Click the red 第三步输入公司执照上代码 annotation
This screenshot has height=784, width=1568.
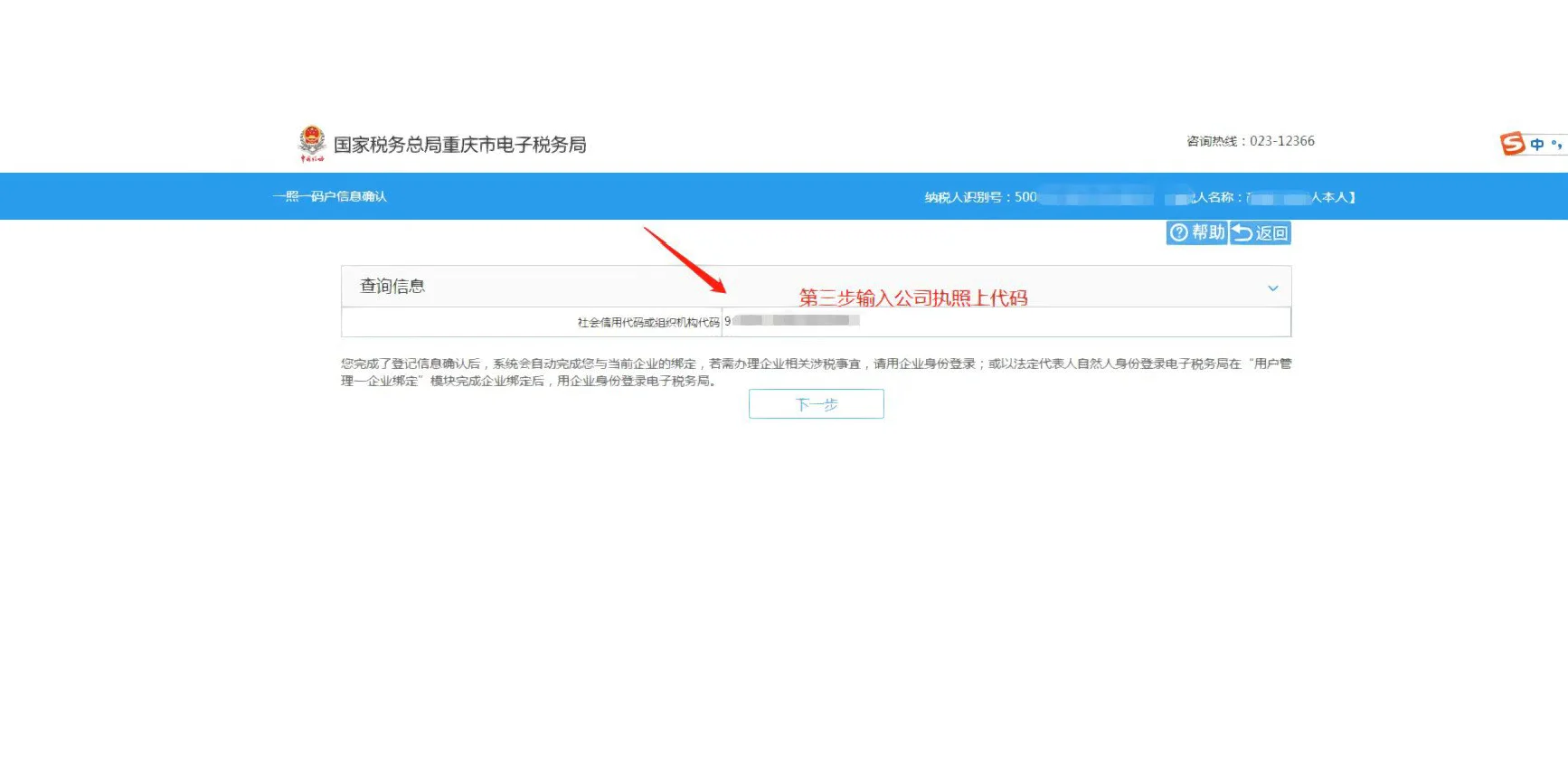912,298
